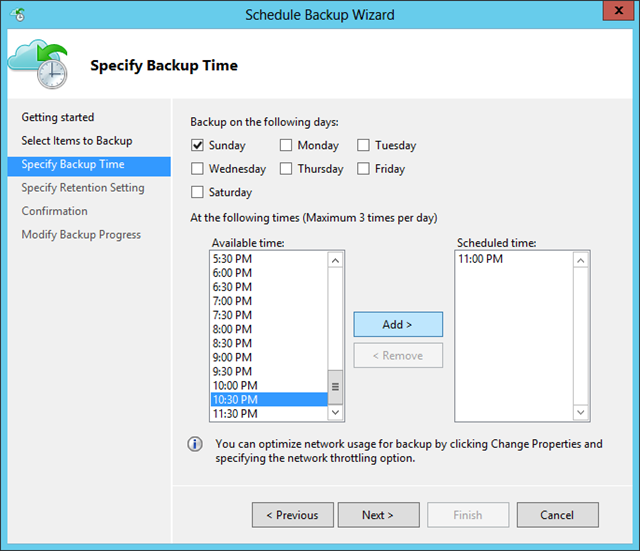Viewport: 640px width, 551px height.
Task: Click Scheduled time scroll down arrow
Action: pyautogui.click(x=580, y=413)
